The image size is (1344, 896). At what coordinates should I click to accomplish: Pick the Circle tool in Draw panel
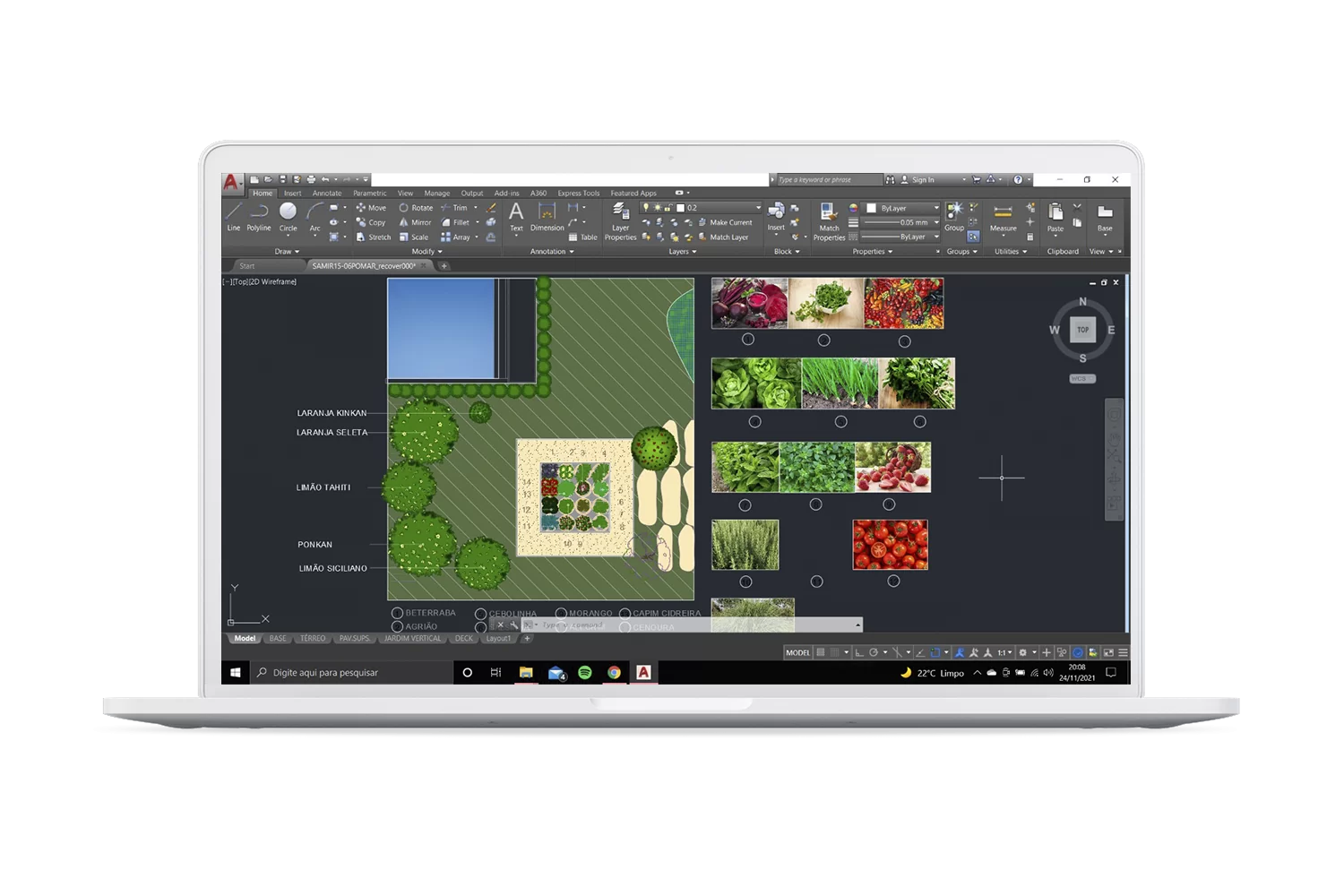[x=288, y=216]
